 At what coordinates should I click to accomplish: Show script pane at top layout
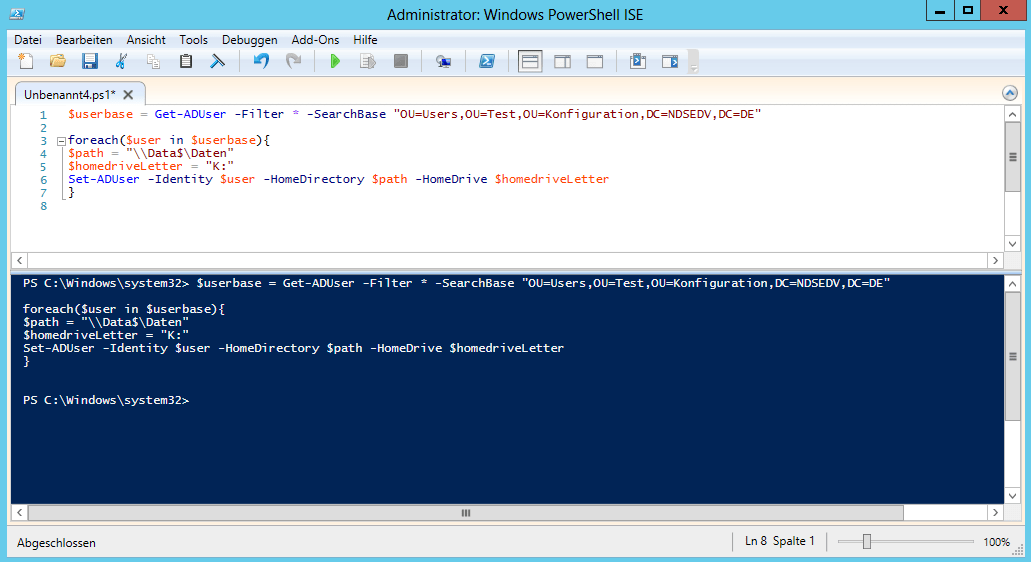(530, 62)
